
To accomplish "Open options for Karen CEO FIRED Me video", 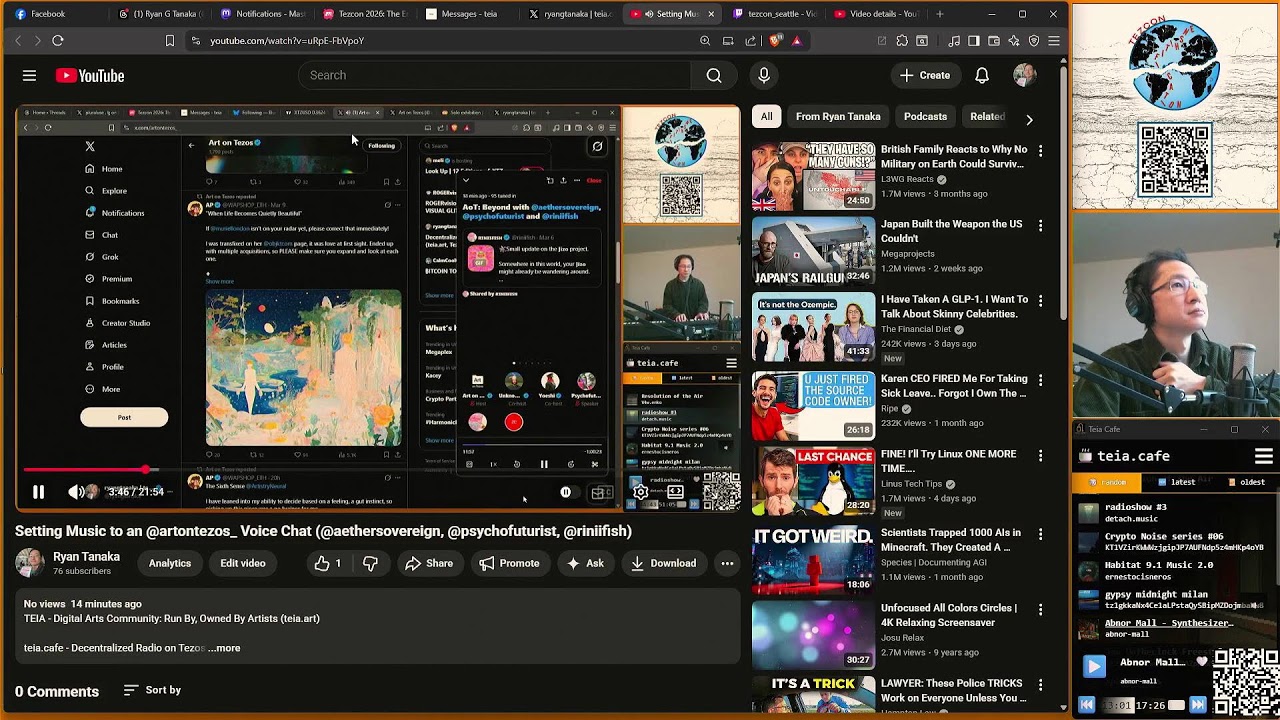I will point(1040,381).
